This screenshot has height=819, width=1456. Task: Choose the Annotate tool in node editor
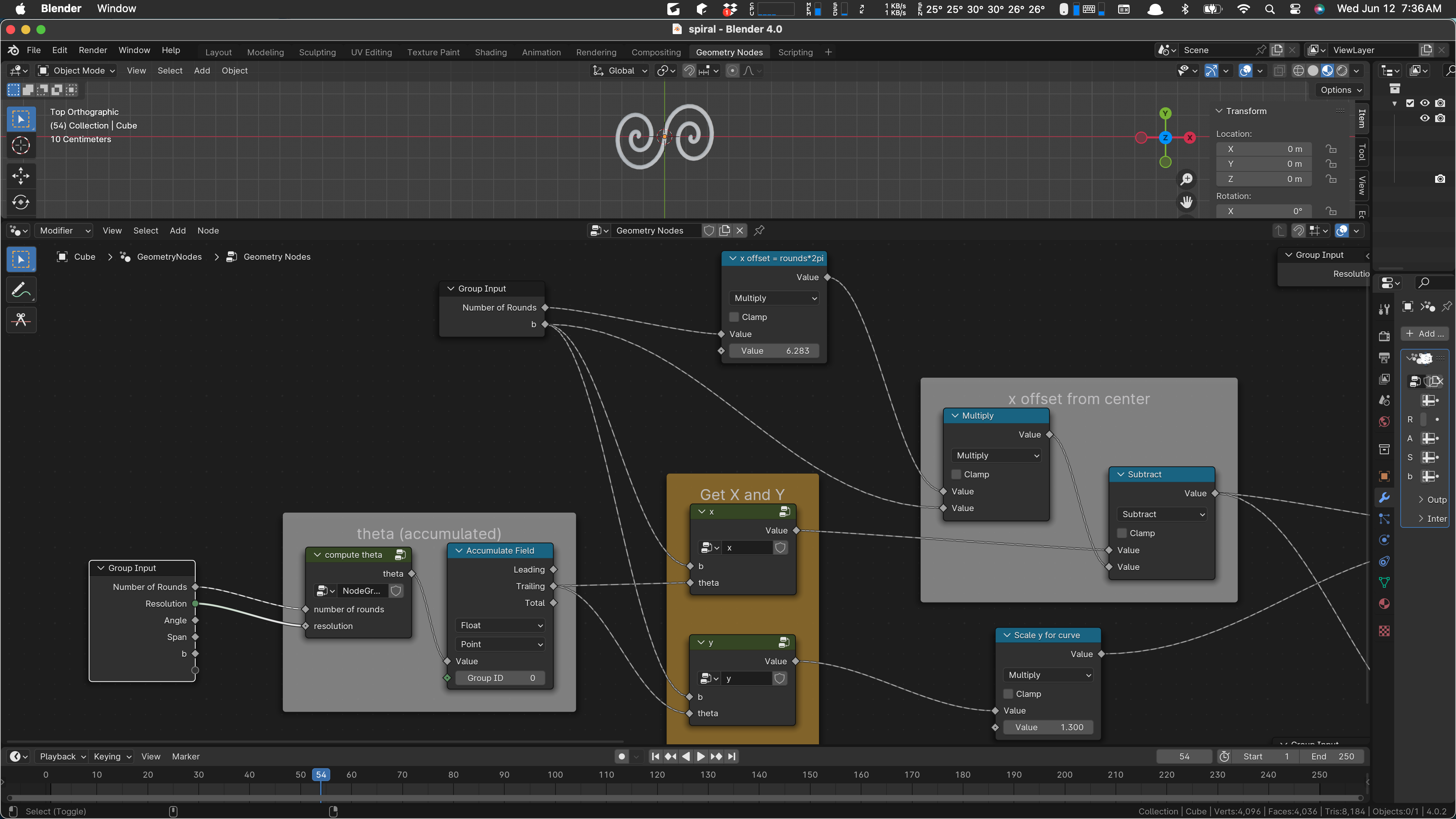pos(21,290)
